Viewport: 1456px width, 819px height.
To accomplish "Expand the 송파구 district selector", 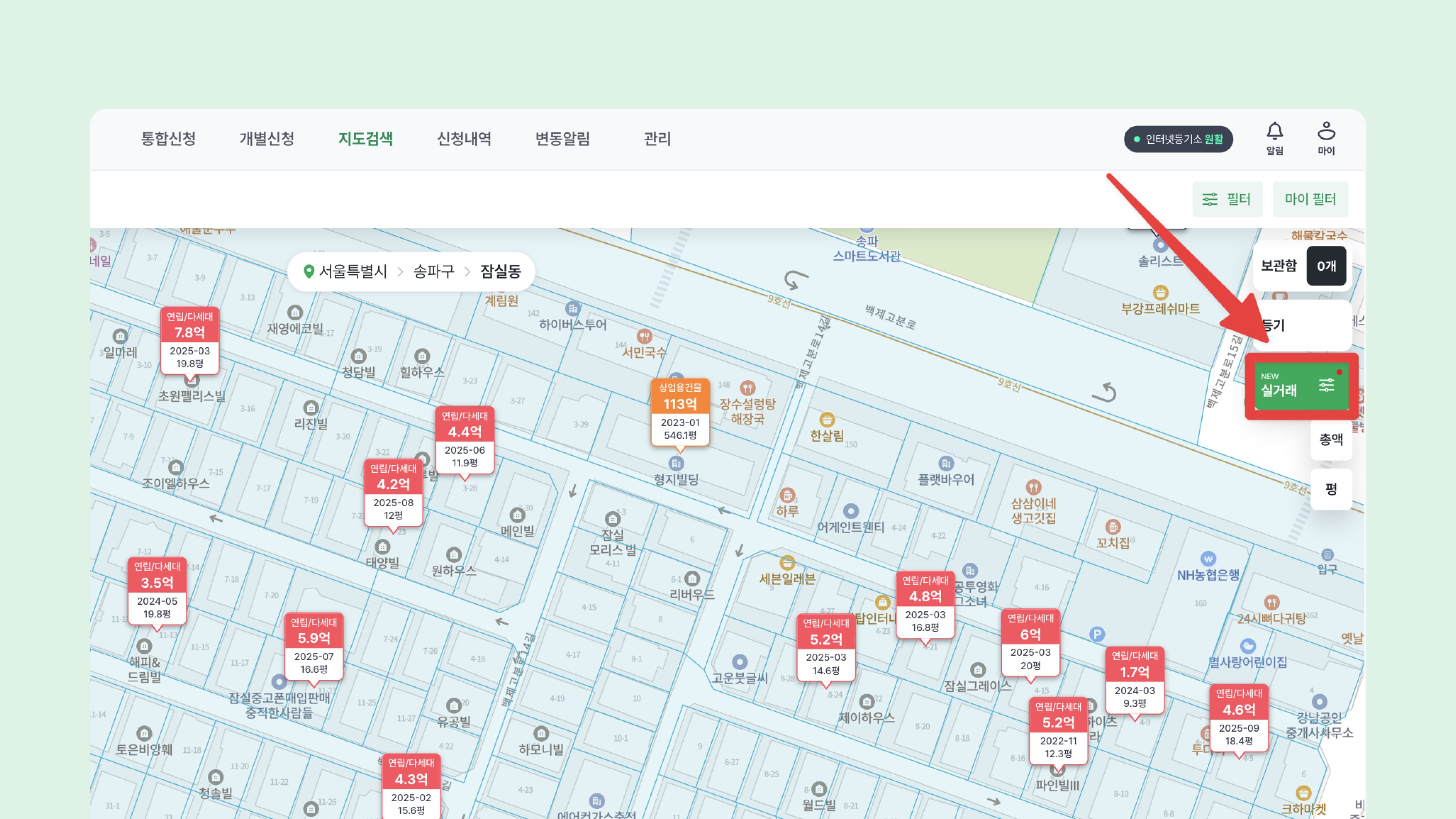I will click(433, 271).
